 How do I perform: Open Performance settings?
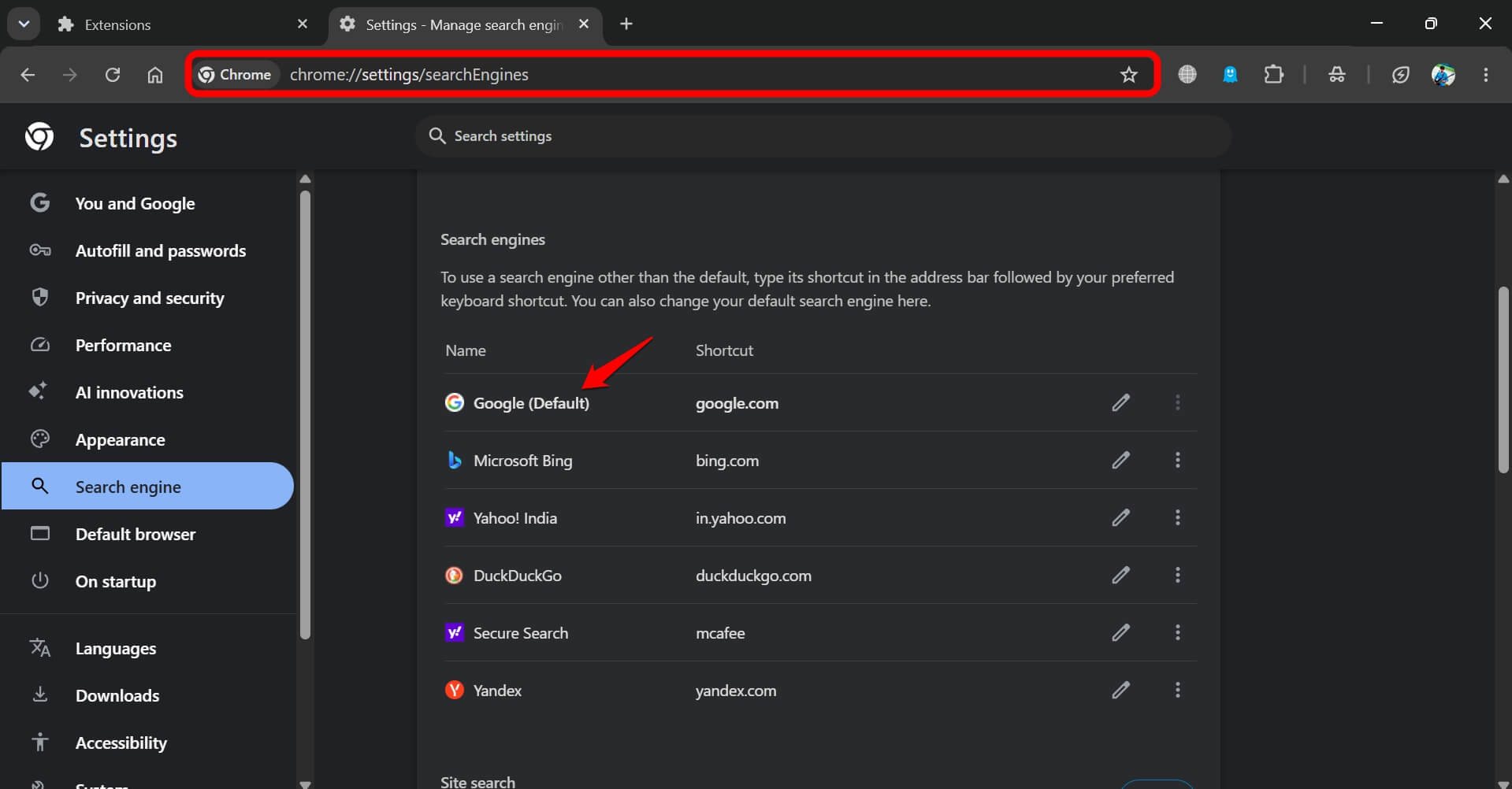pyautogui.click(x=147, y=345)
